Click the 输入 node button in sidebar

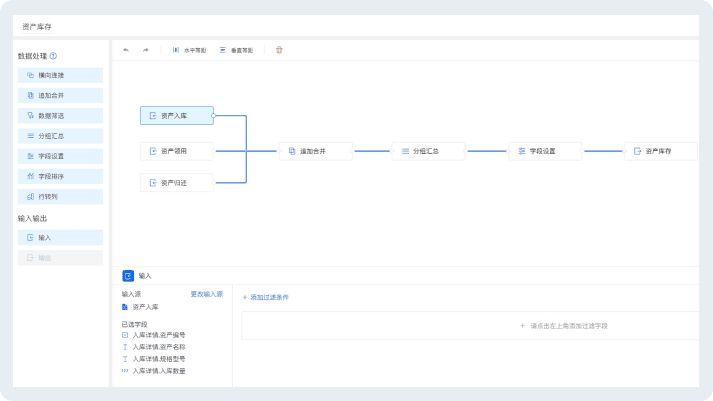pos(60,237)
